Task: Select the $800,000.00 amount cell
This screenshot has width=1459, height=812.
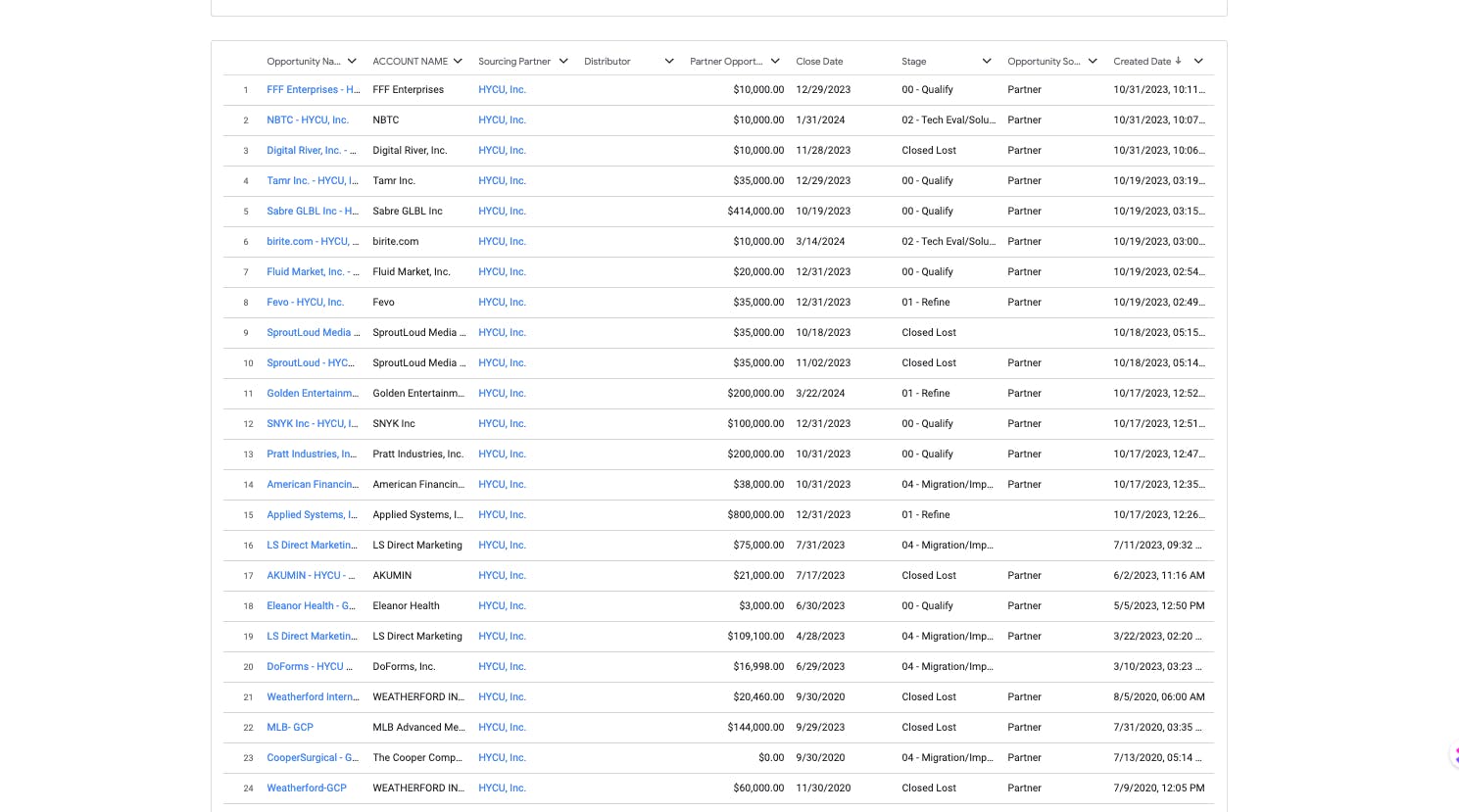Action: 755,514
